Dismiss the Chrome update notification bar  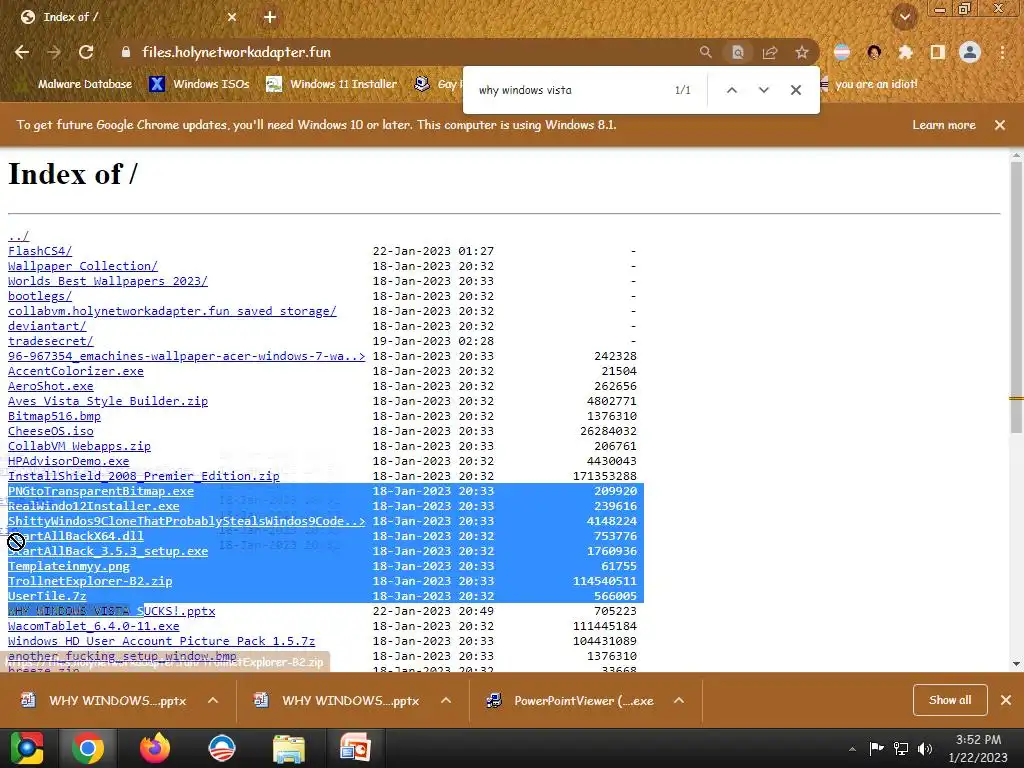coord(1000,125)
